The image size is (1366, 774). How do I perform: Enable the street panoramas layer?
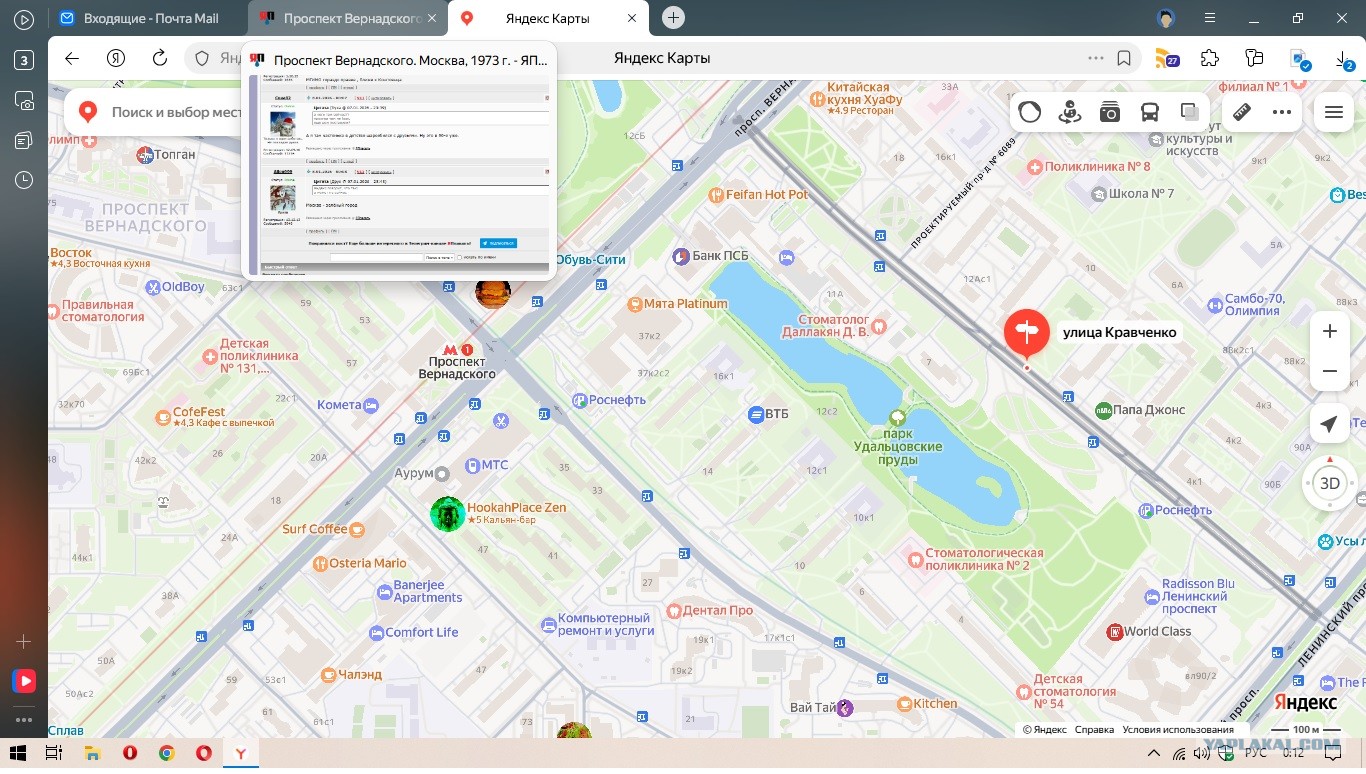[x=1070, y=112]
